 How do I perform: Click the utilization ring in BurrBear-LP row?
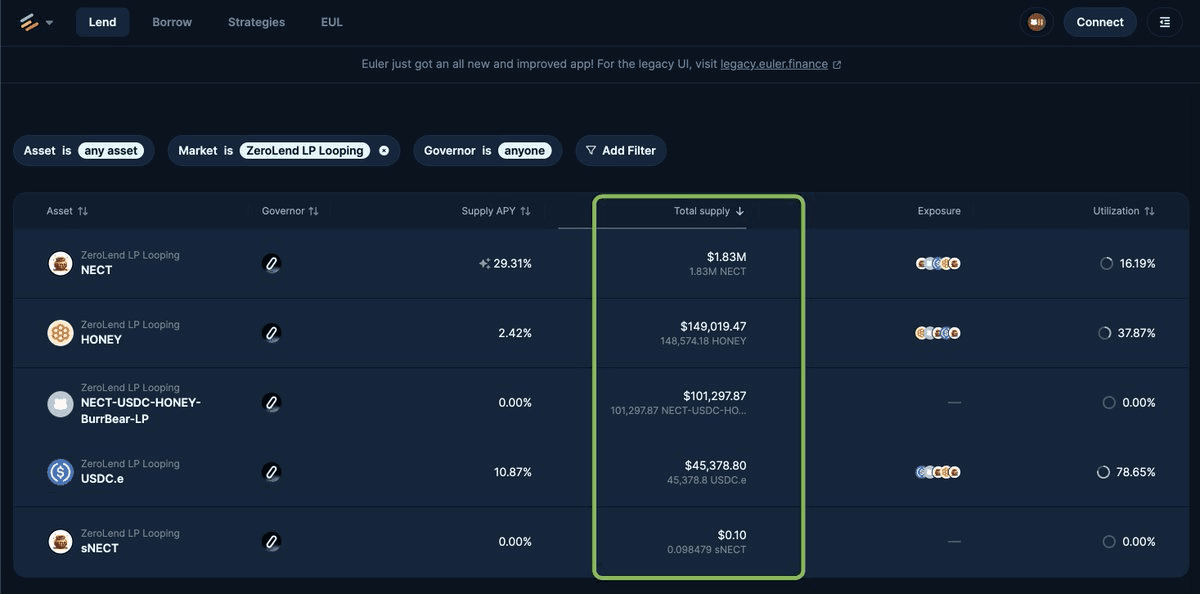click(1109, 402)
